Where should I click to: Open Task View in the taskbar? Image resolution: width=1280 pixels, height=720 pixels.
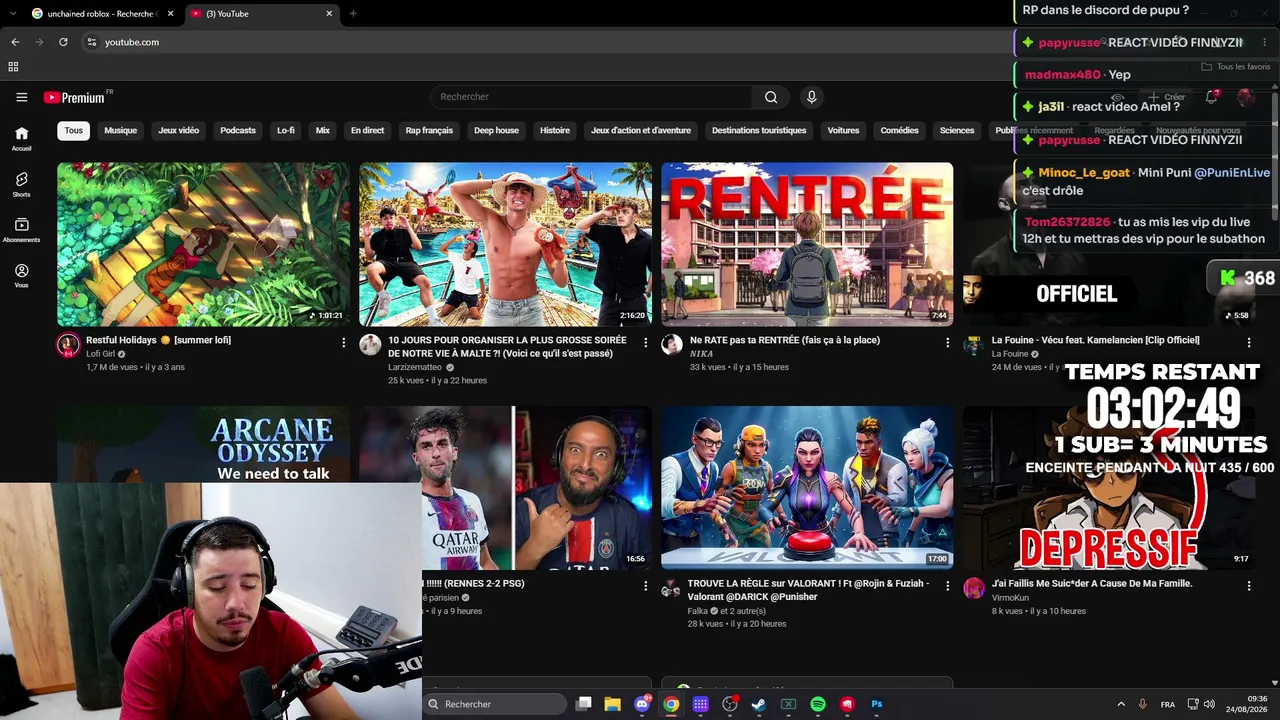coord(584,704)
